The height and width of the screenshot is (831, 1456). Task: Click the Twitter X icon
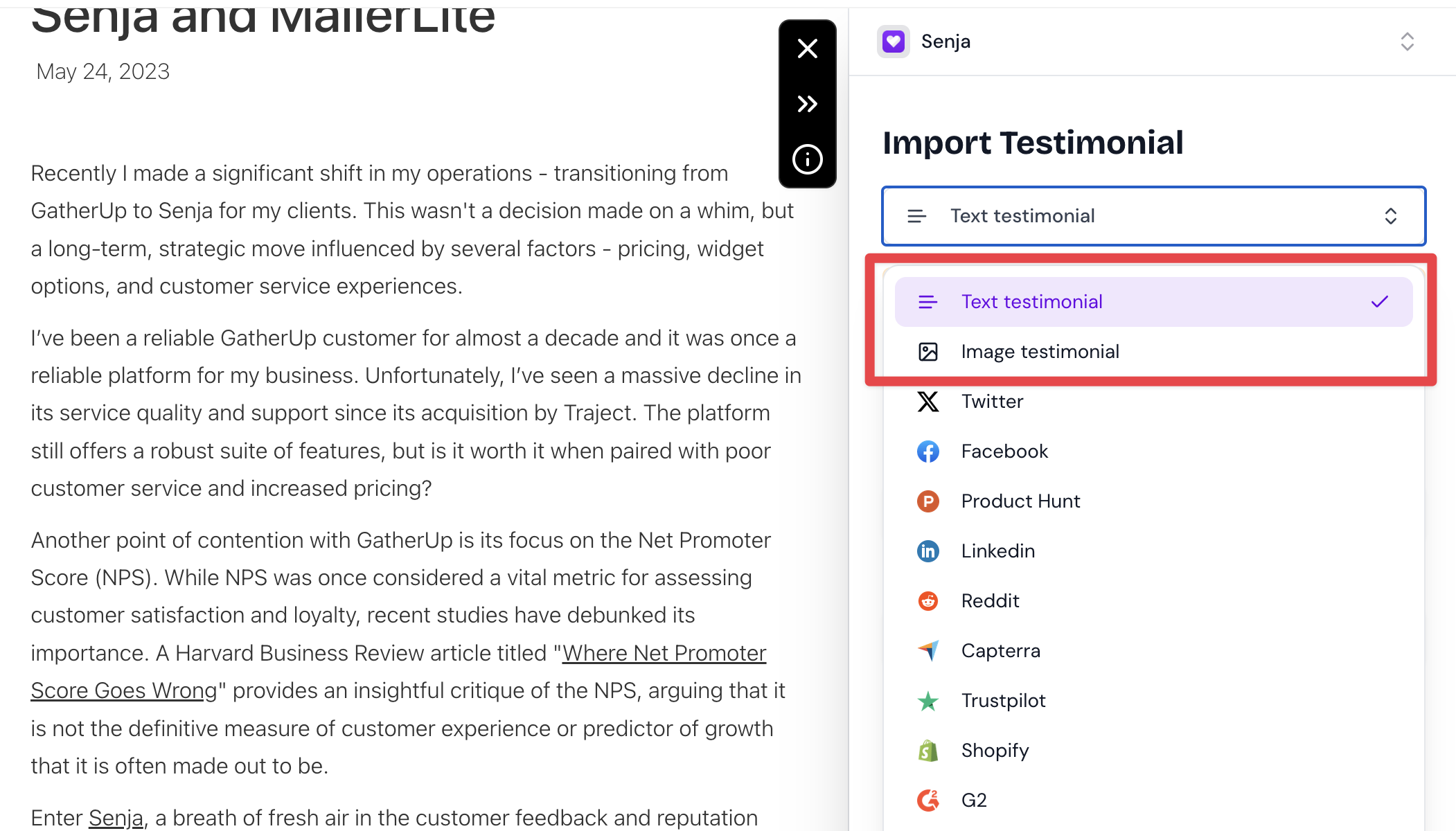927,402
